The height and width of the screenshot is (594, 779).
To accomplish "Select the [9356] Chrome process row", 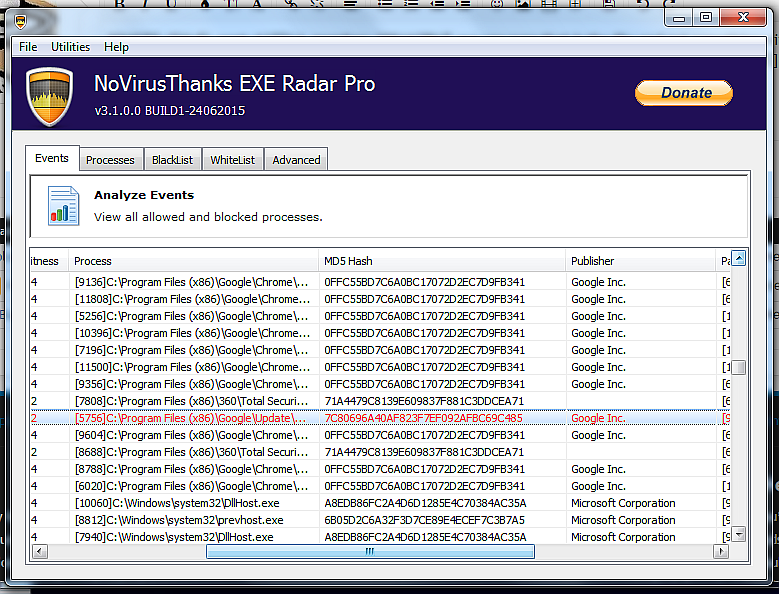I will 380,384.
